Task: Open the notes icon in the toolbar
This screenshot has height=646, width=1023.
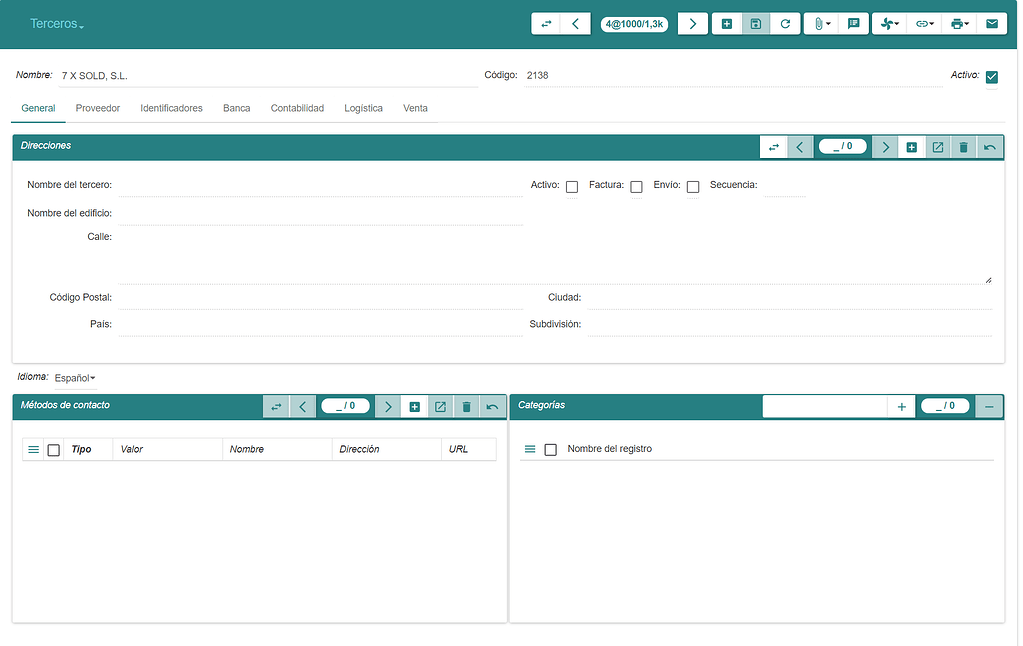Action: click(x=853, y=22)
